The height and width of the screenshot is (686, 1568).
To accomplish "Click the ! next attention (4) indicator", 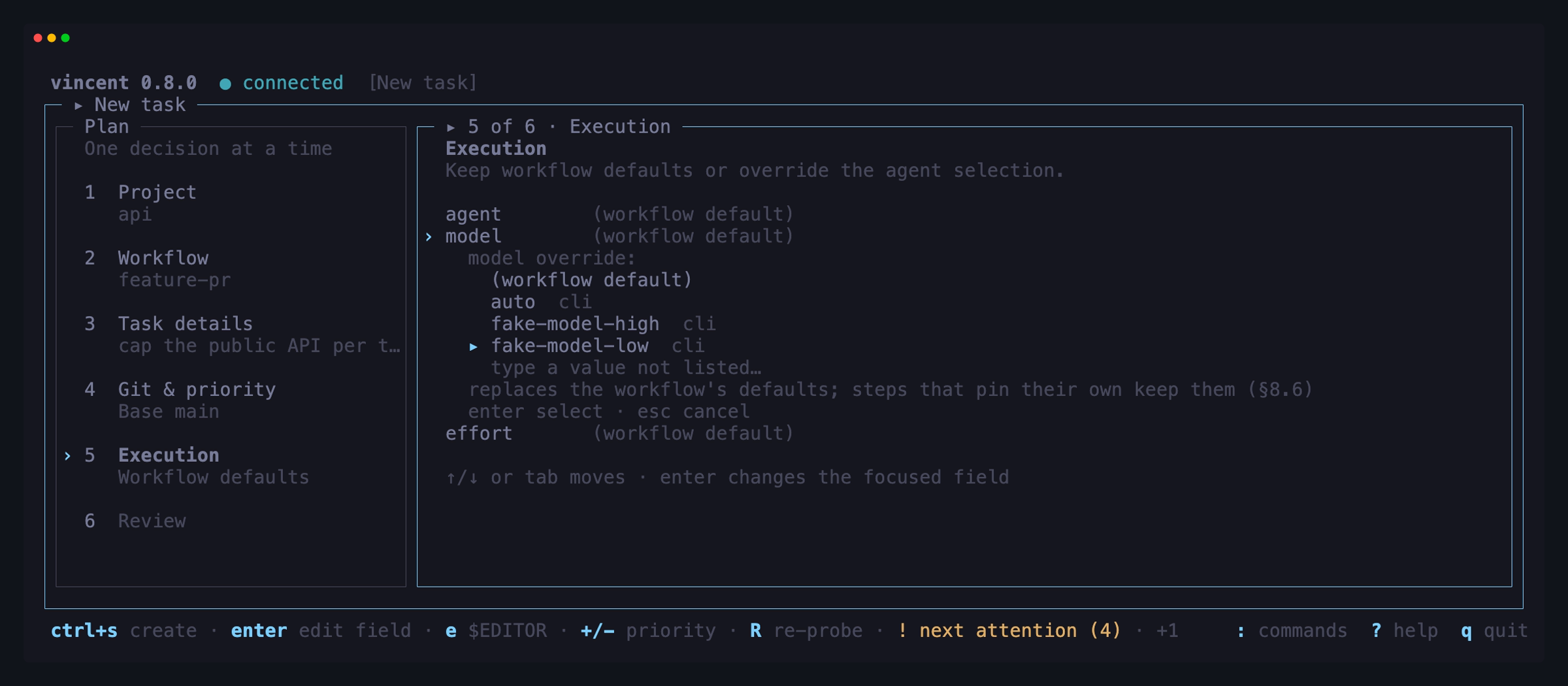I will pos(1009,630).
